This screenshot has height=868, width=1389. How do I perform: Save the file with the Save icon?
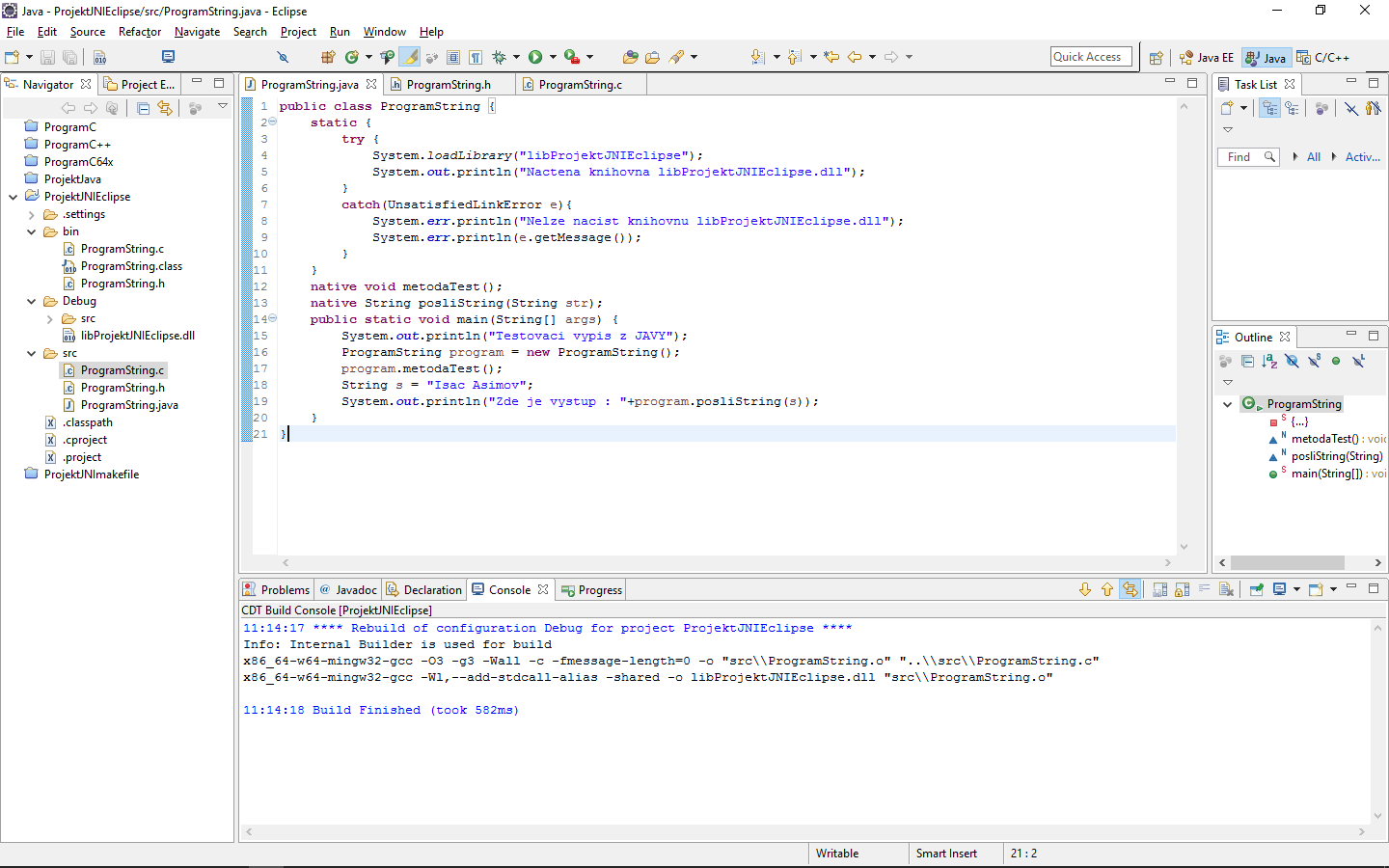click(x=48, y=57)
